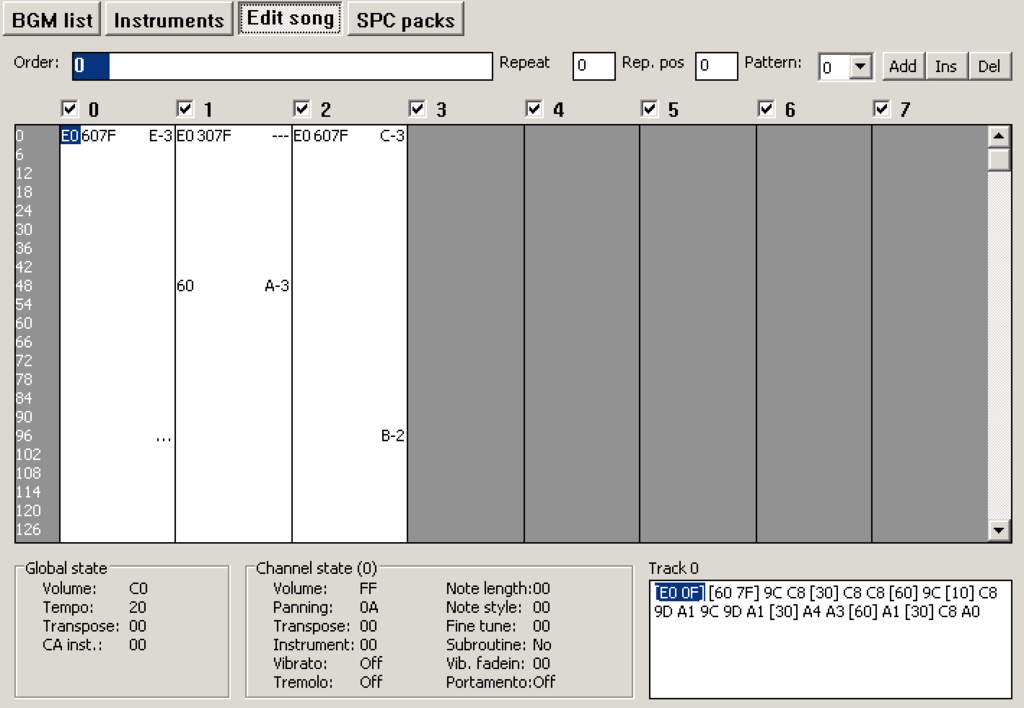Click the Del button
This screenshot has height=708, width=1024.
pyautogui.click(x=989, y=66)
